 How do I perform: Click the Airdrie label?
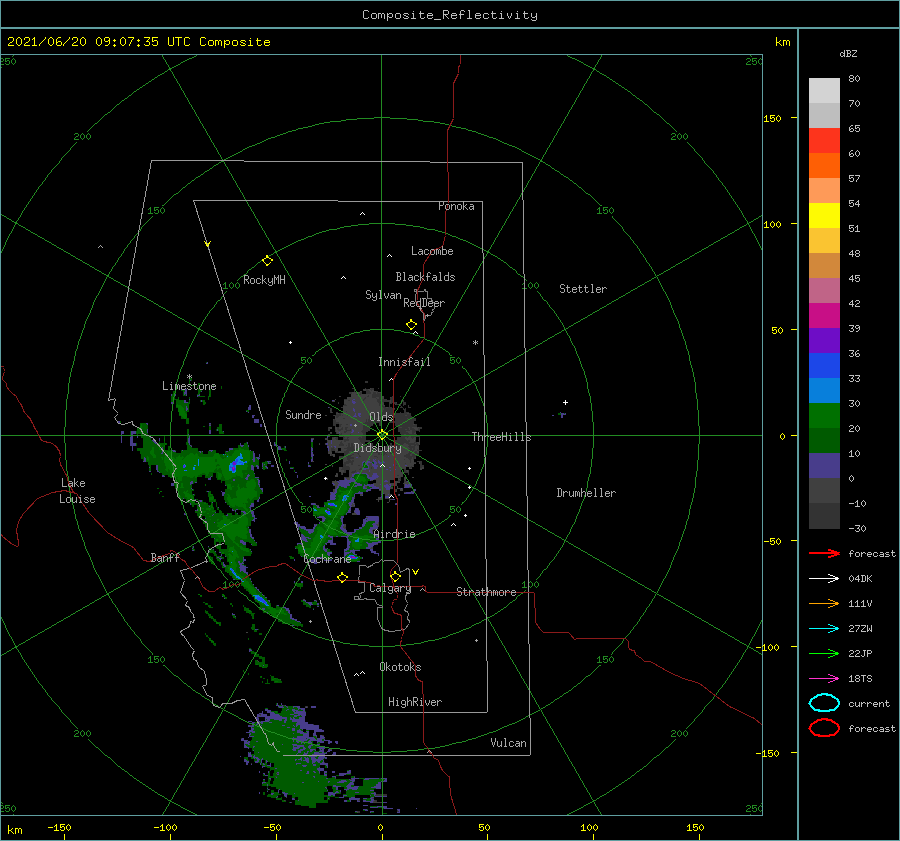(x=394, y=534)
